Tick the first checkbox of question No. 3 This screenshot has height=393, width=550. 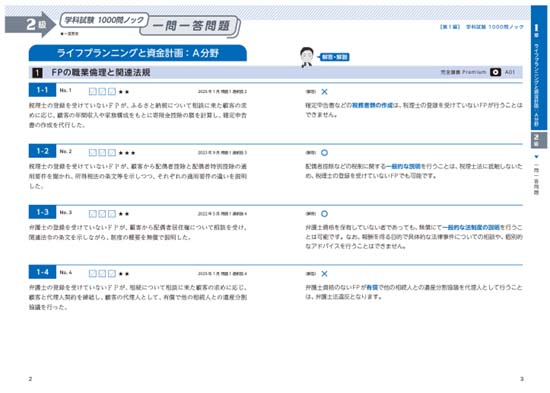[x=93, y=214]
